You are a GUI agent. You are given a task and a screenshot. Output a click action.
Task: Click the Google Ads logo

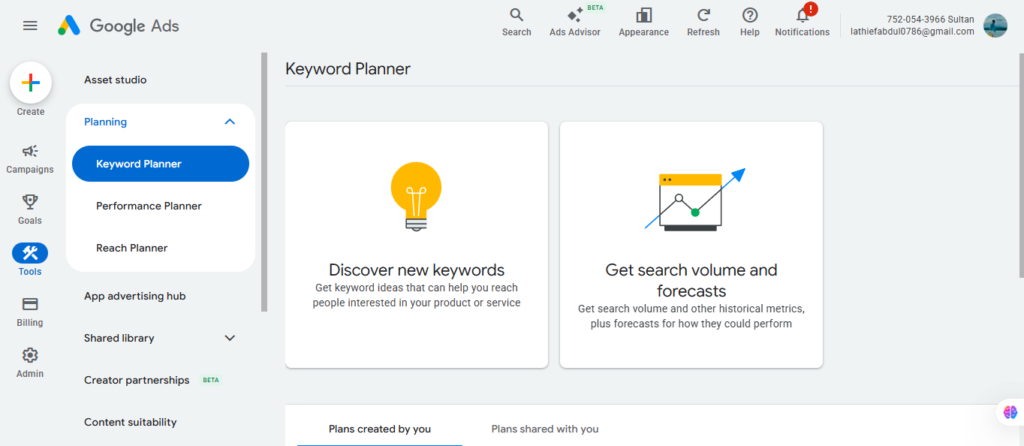(x=118, y=25)
